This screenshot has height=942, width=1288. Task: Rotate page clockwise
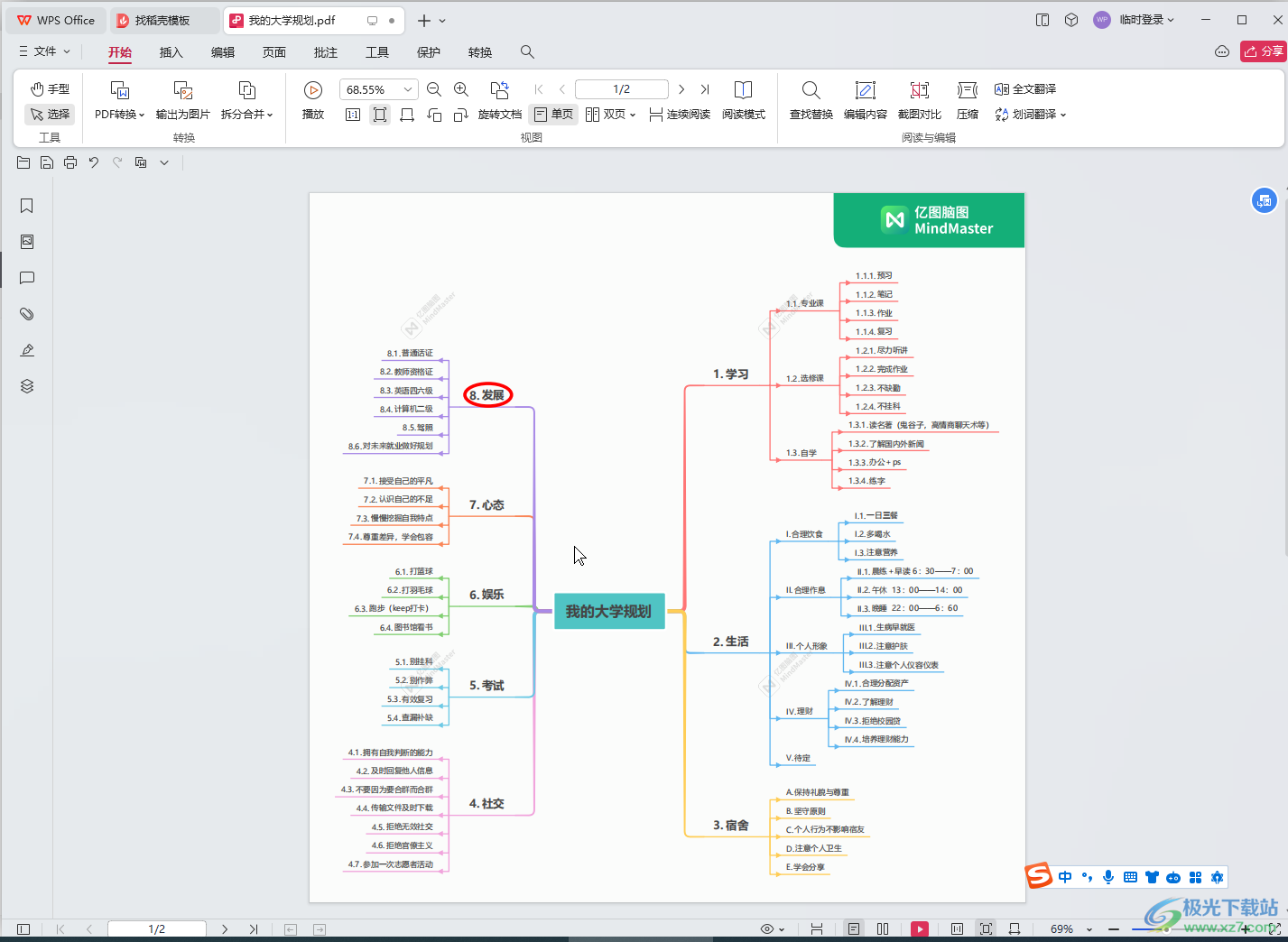click(x=461, y=115)
